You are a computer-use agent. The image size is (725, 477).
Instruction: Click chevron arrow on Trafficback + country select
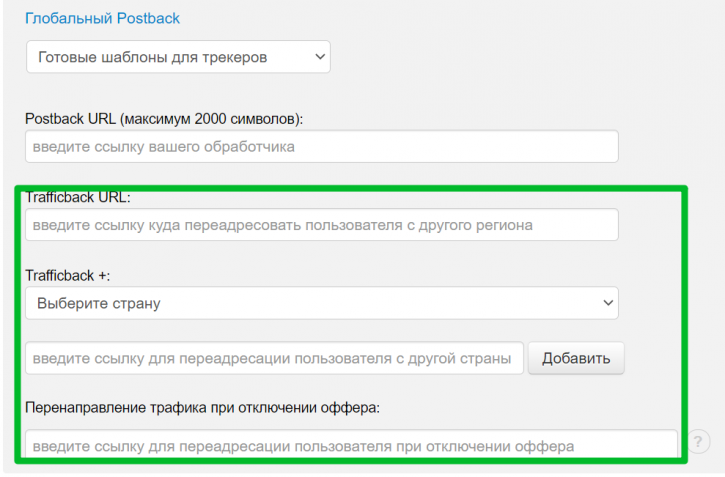click(x=608, y=303)
